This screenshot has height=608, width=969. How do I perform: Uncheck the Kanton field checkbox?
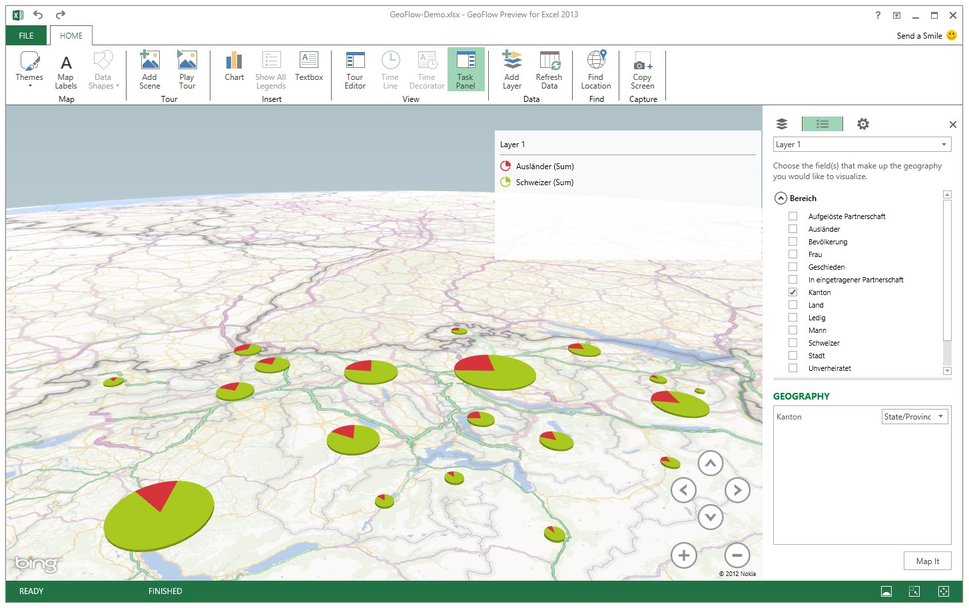pos(793,293)
